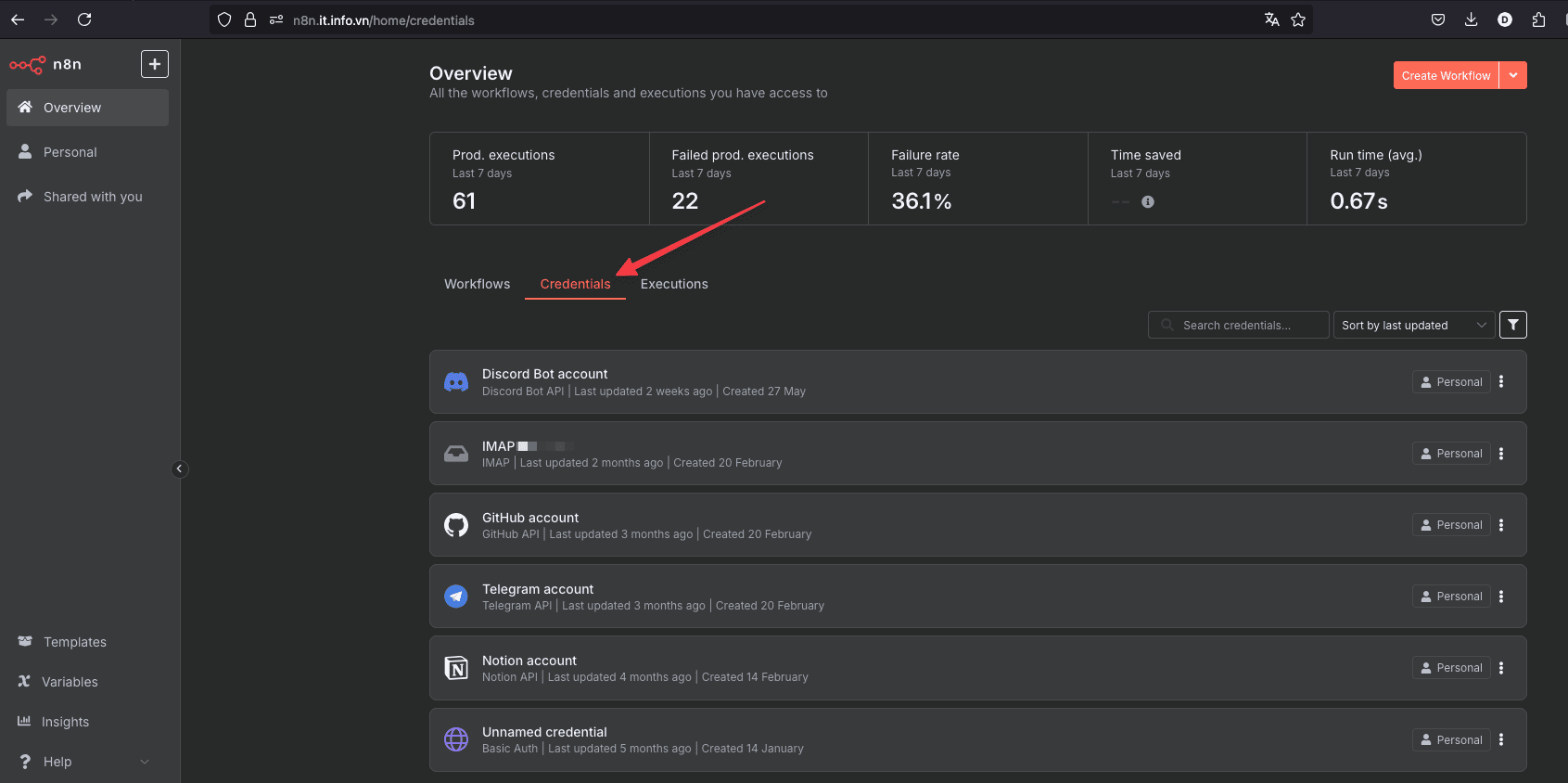Image resolution: width=1568 pixels, height=783 pixels.
Task: Collapse the sidebar with the chevron handle
Action: [180, 469]
